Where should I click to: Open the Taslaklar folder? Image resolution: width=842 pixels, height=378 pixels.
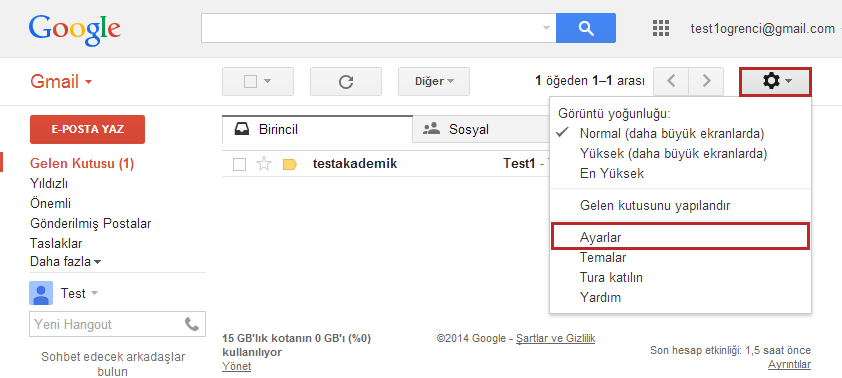click(x=56, y=243)
